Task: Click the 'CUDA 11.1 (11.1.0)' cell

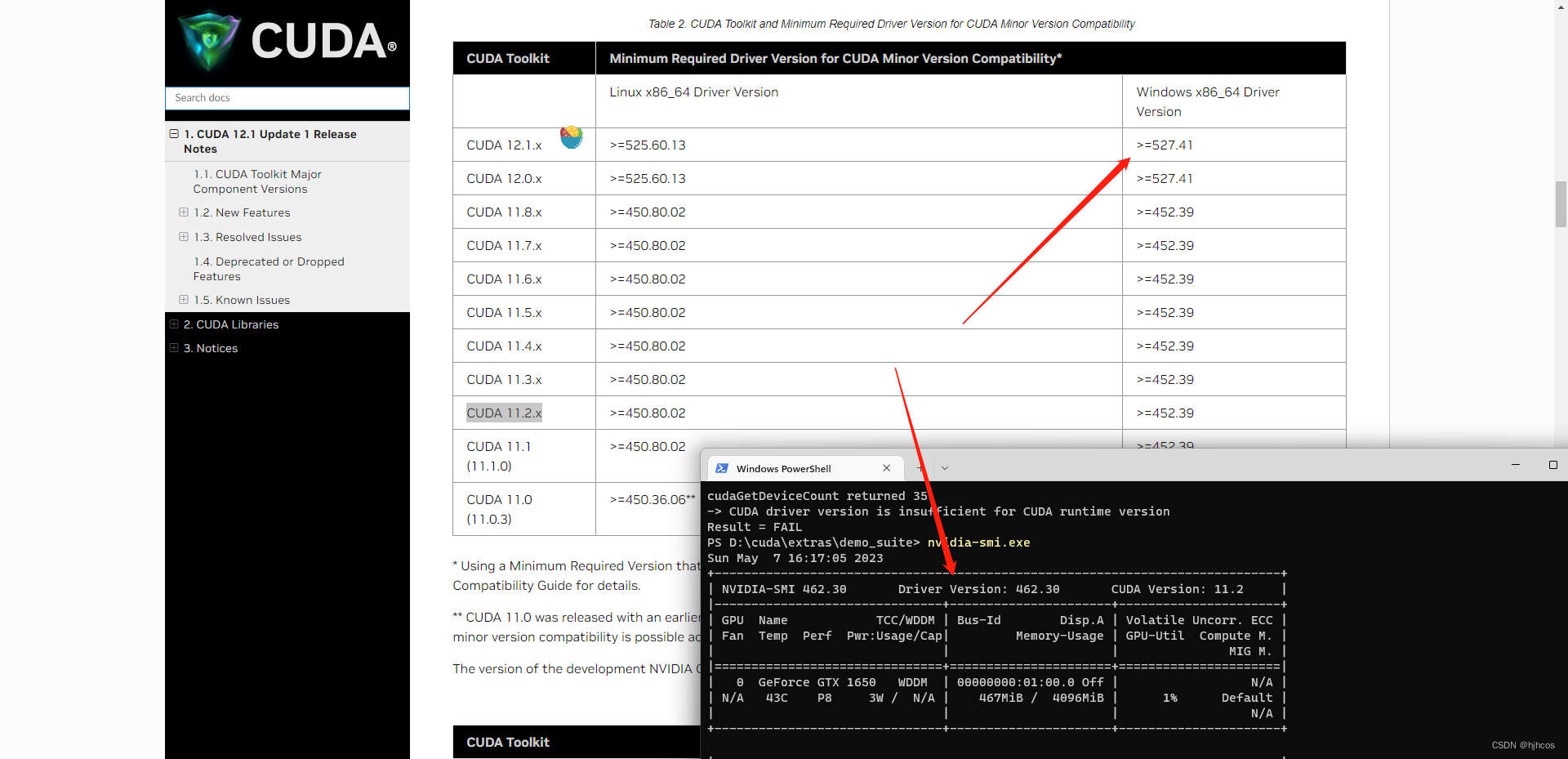Action: coord(524,456)
